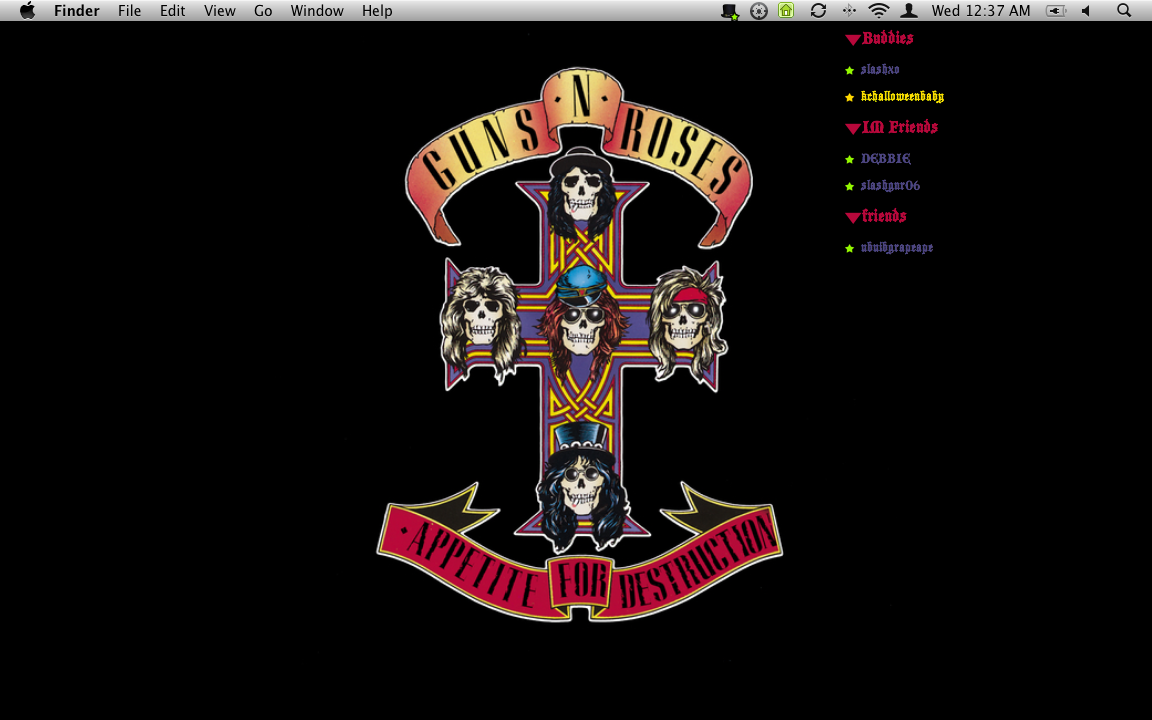The width and height of the screenshot is (1152, 720).
Task: Open the Wi-Fi status menu
Action: (879, 10)
